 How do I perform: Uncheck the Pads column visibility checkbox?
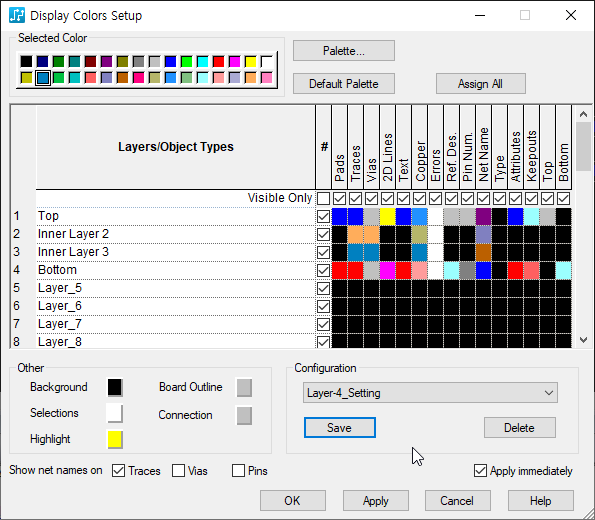339,198
